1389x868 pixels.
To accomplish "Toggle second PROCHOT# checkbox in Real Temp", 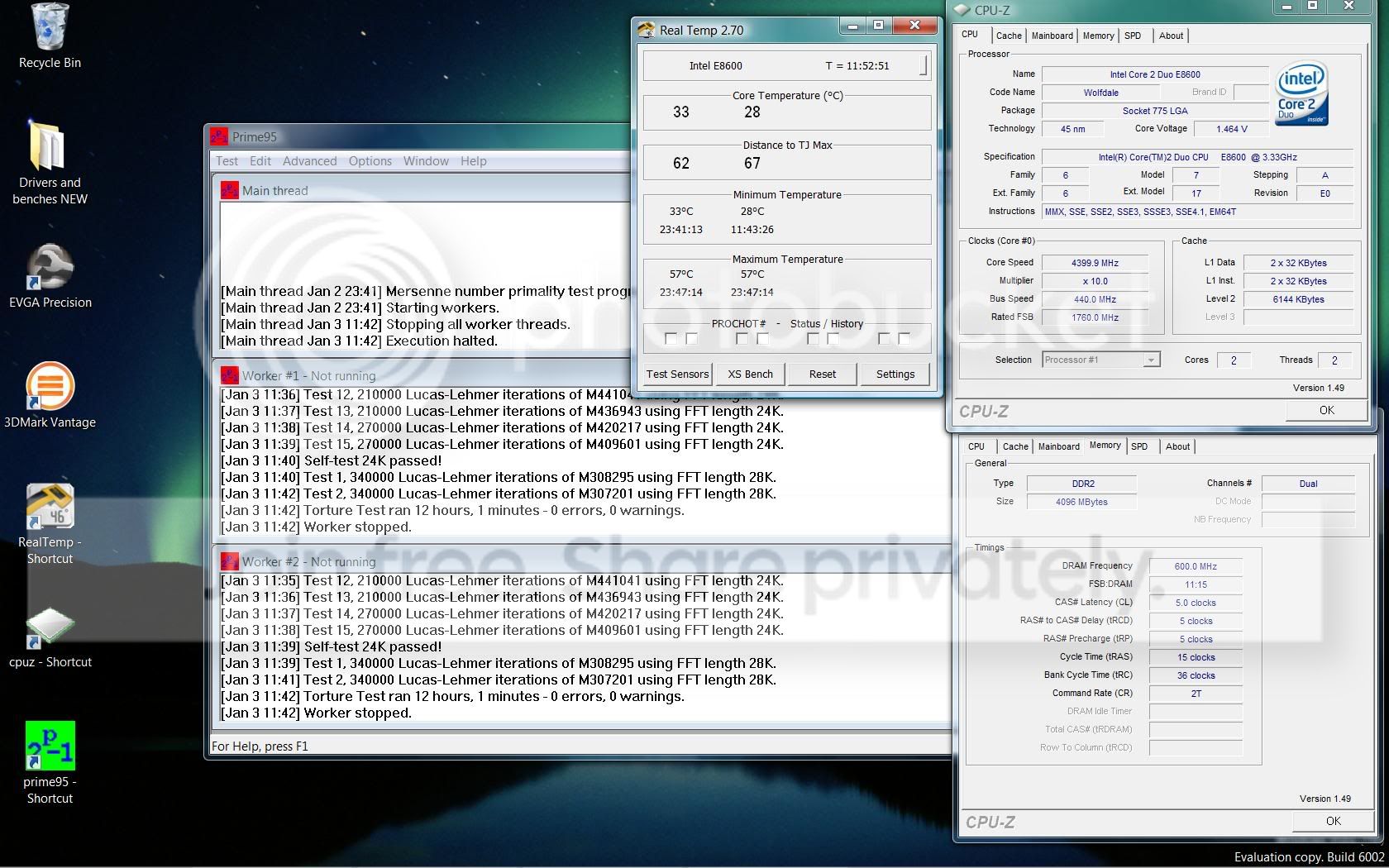I will pos(691,339).
